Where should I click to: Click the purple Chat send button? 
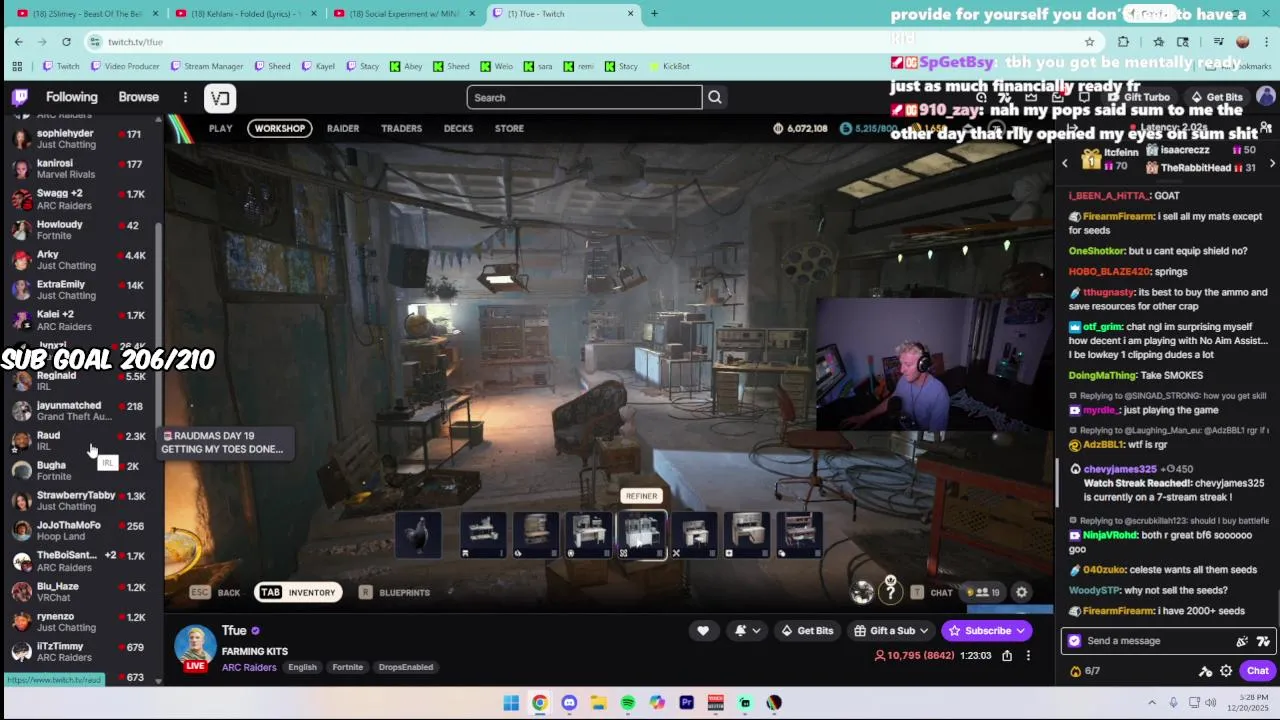[1257, 671]
